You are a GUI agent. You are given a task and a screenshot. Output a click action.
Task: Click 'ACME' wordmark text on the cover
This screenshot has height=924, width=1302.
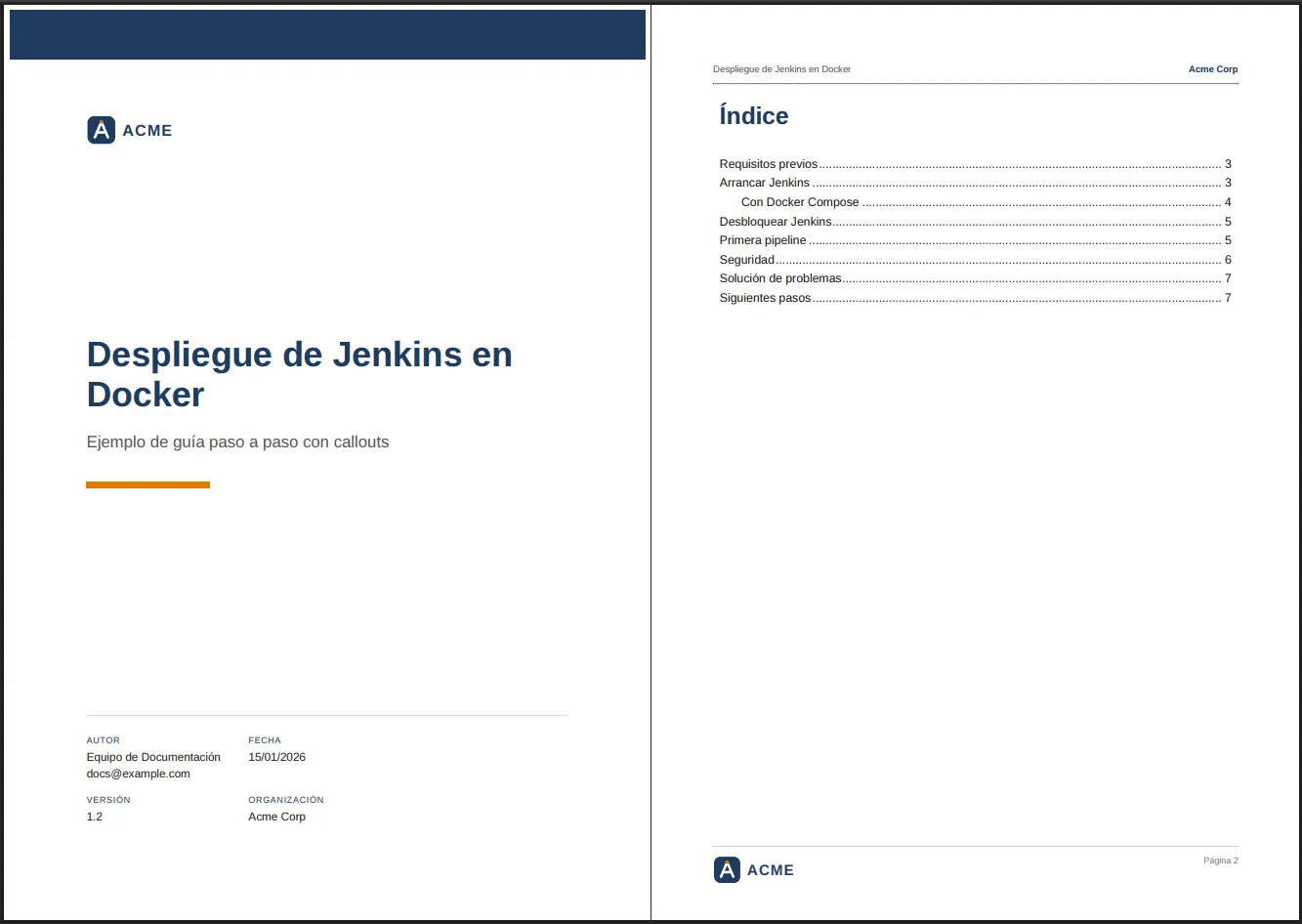coord(147,131)
